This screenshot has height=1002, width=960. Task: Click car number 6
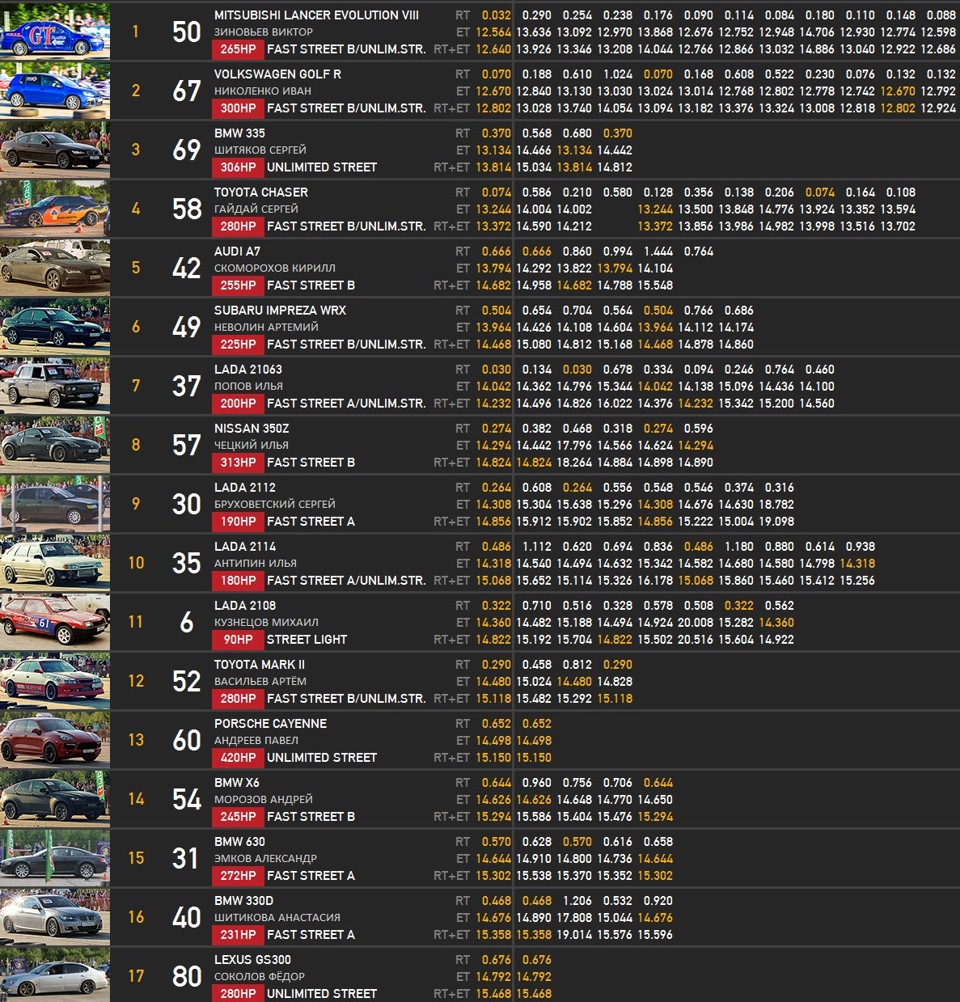[x=187, y=622]
